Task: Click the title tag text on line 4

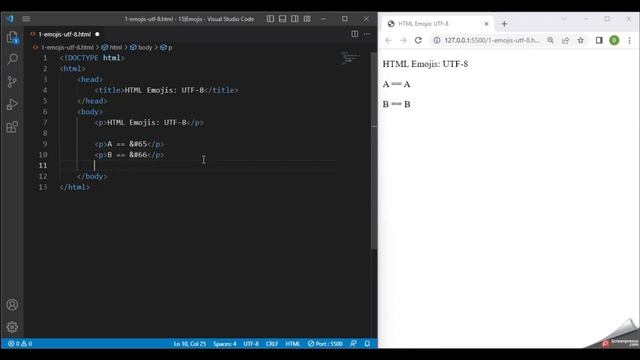Action: pyautogui.click(x=164, y=90)
